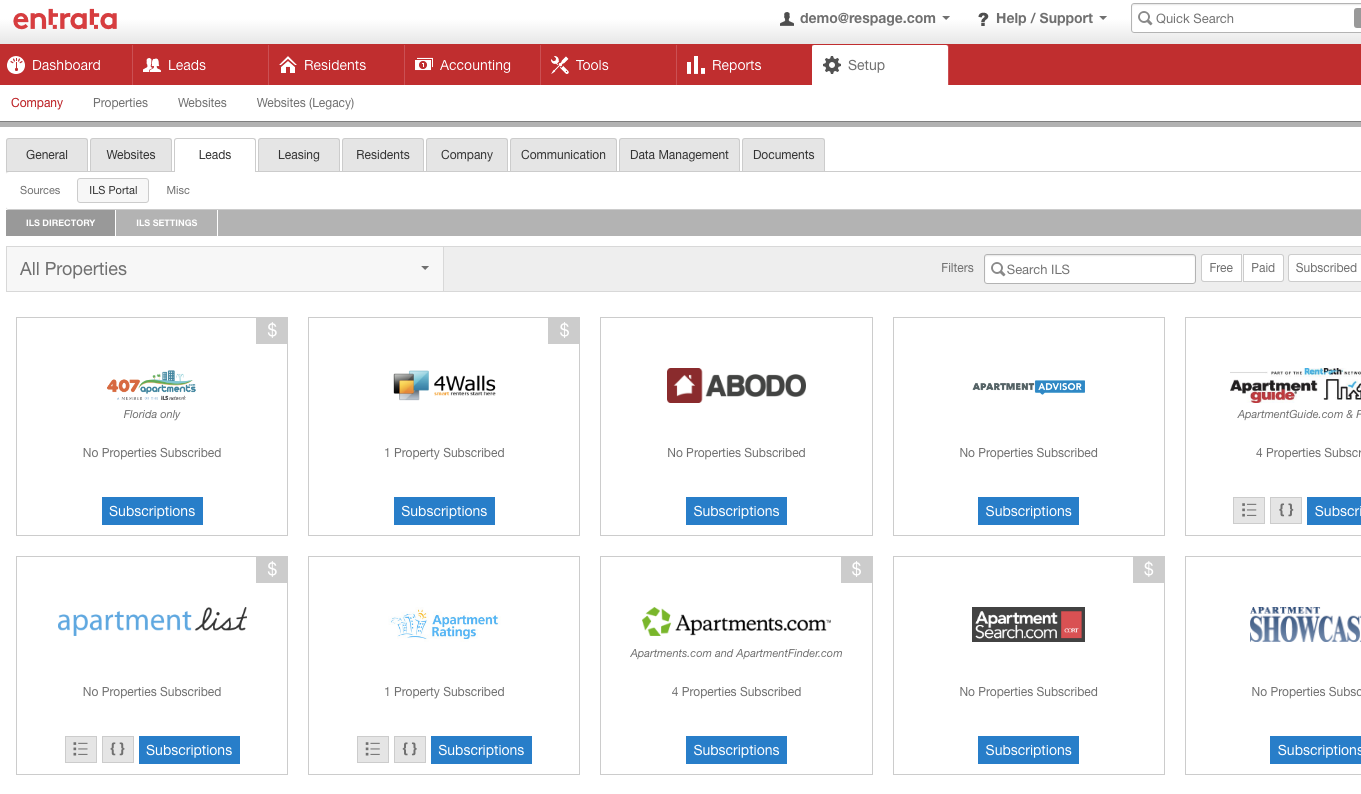Expand the Help / Support menu
The width and height of the screenshot is (1361, 794).
1042,18
